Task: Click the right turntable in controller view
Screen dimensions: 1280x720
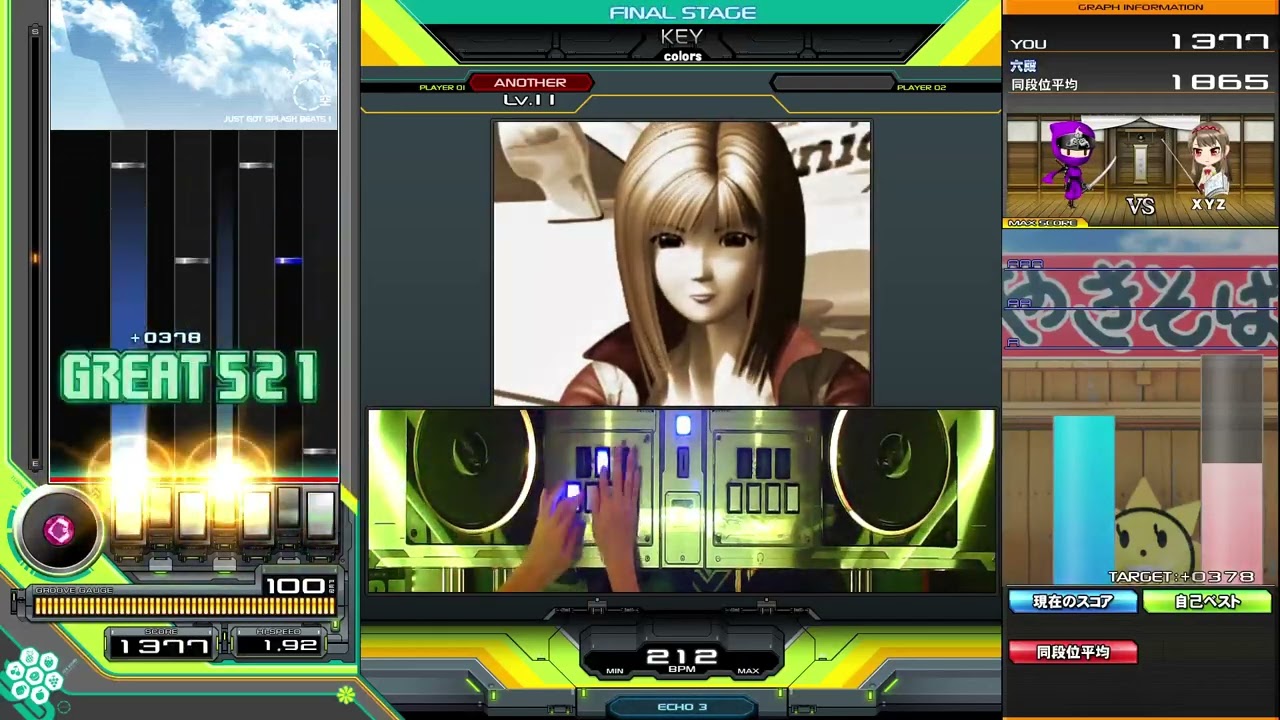Action: tap(891, 472)
